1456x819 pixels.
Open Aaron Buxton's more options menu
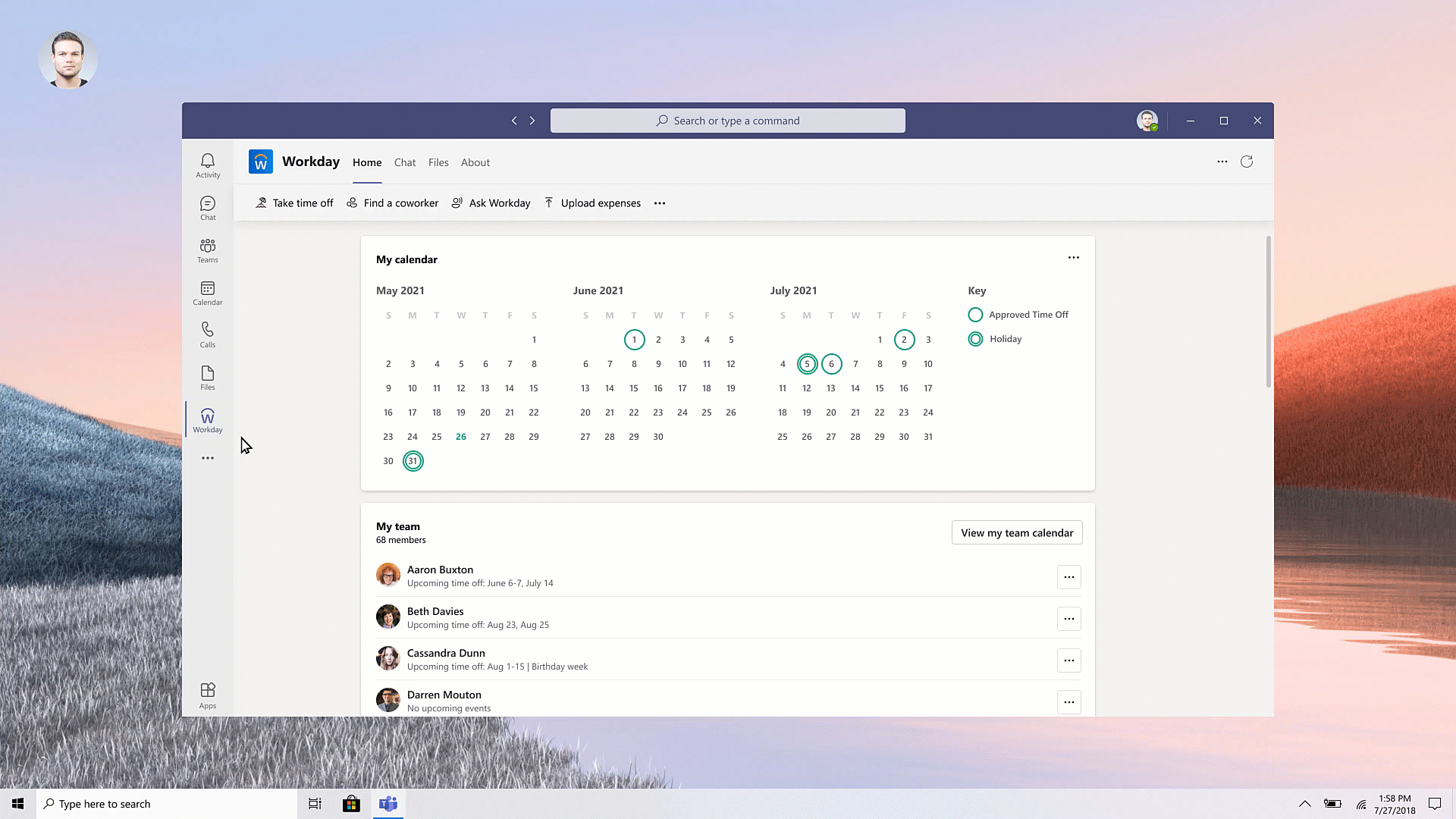pos(1069,577)
